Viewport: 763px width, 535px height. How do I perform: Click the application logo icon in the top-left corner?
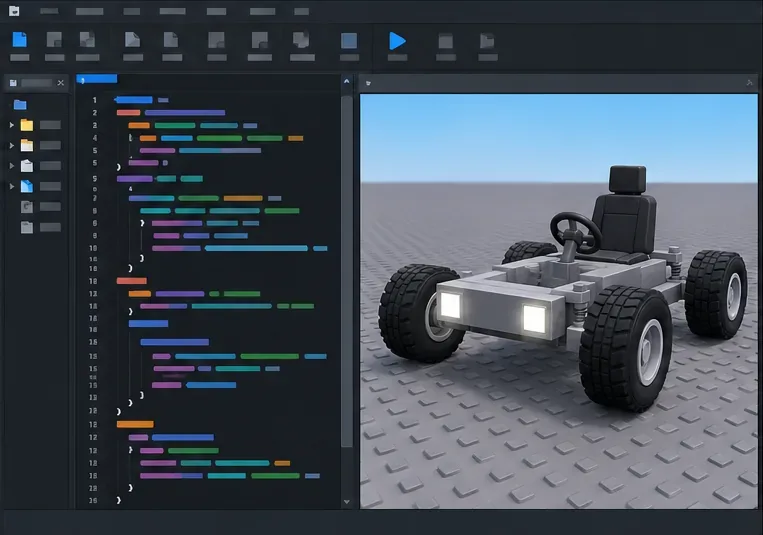(14, 11)
